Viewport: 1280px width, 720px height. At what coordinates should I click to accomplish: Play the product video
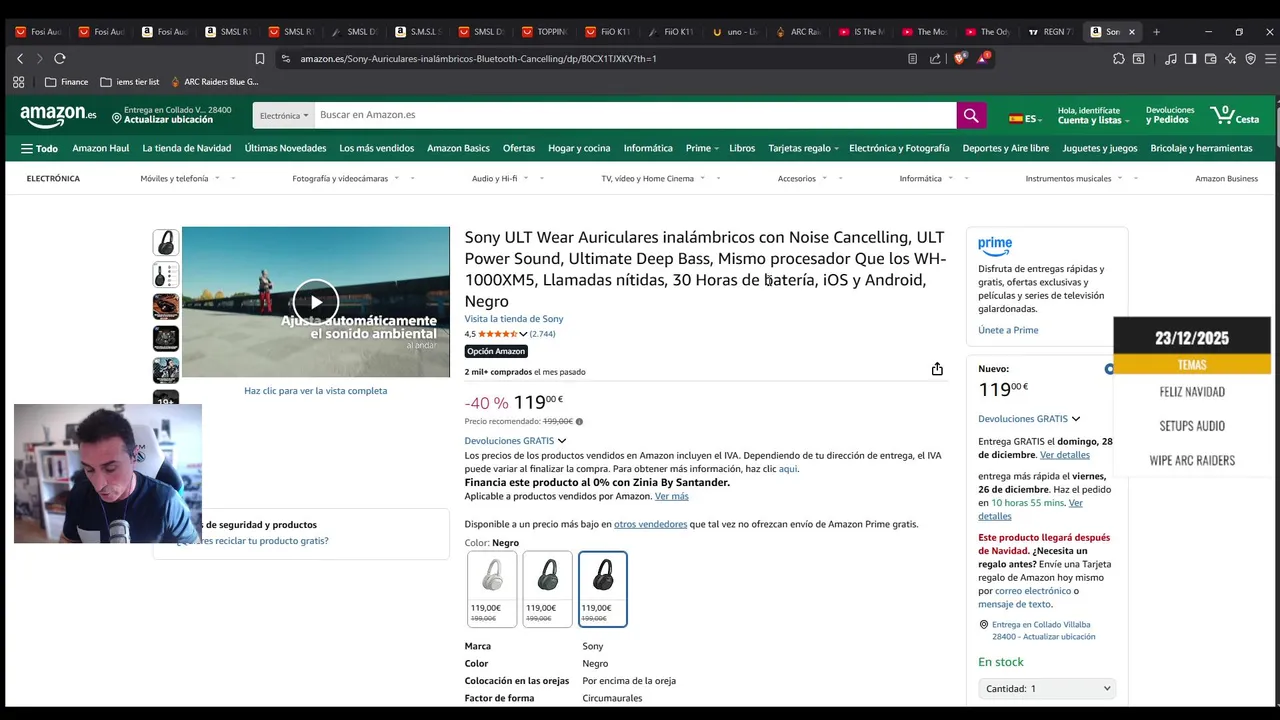(x=316, y=302)
